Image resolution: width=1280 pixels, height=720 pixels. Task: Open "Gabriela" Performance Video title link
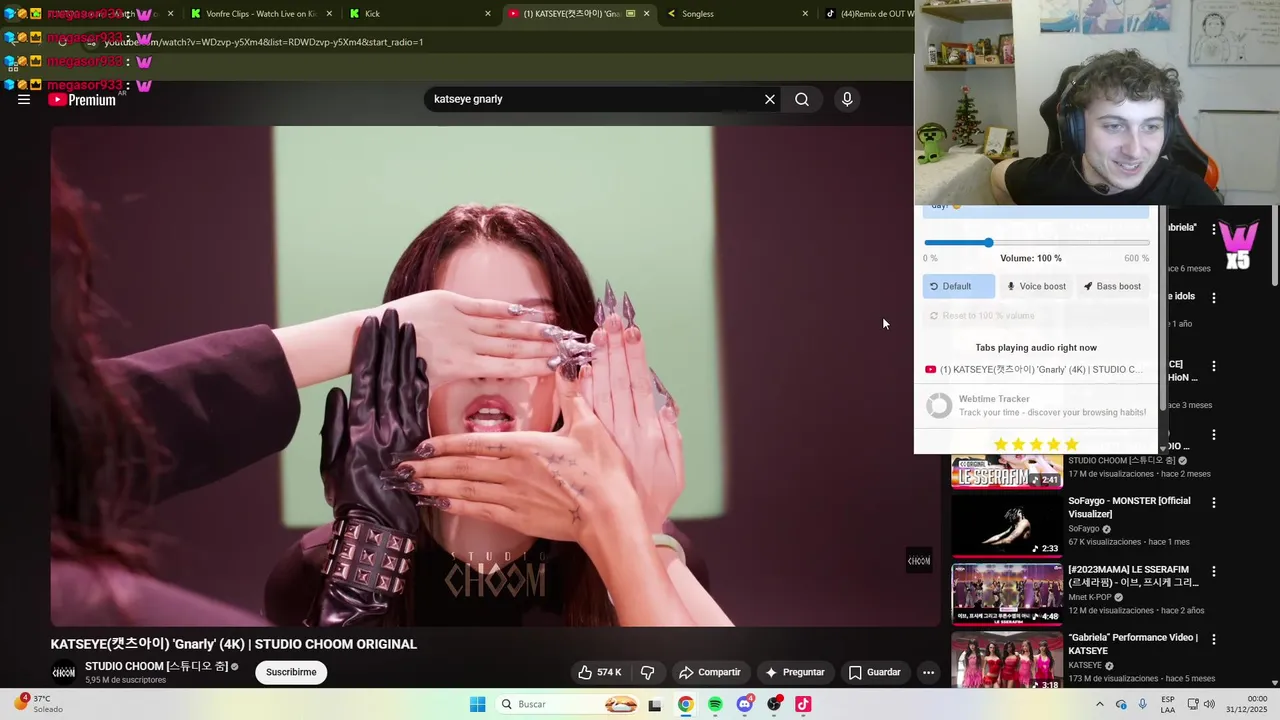pos(1133,644)
